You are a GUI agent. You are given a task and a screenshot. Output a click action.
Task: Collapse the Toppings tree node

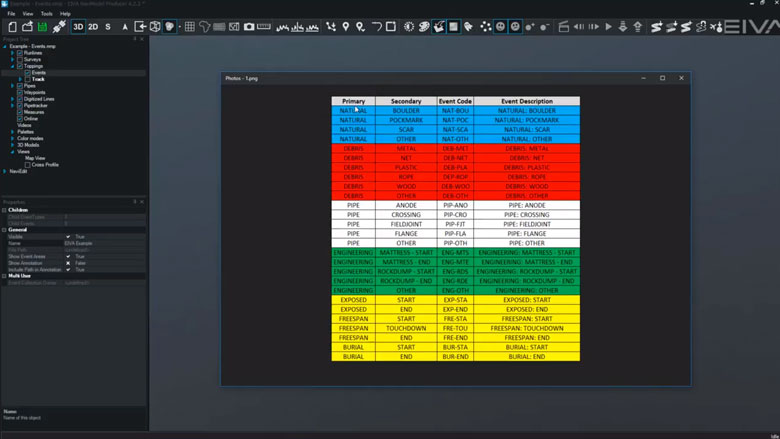click(13, 66)
